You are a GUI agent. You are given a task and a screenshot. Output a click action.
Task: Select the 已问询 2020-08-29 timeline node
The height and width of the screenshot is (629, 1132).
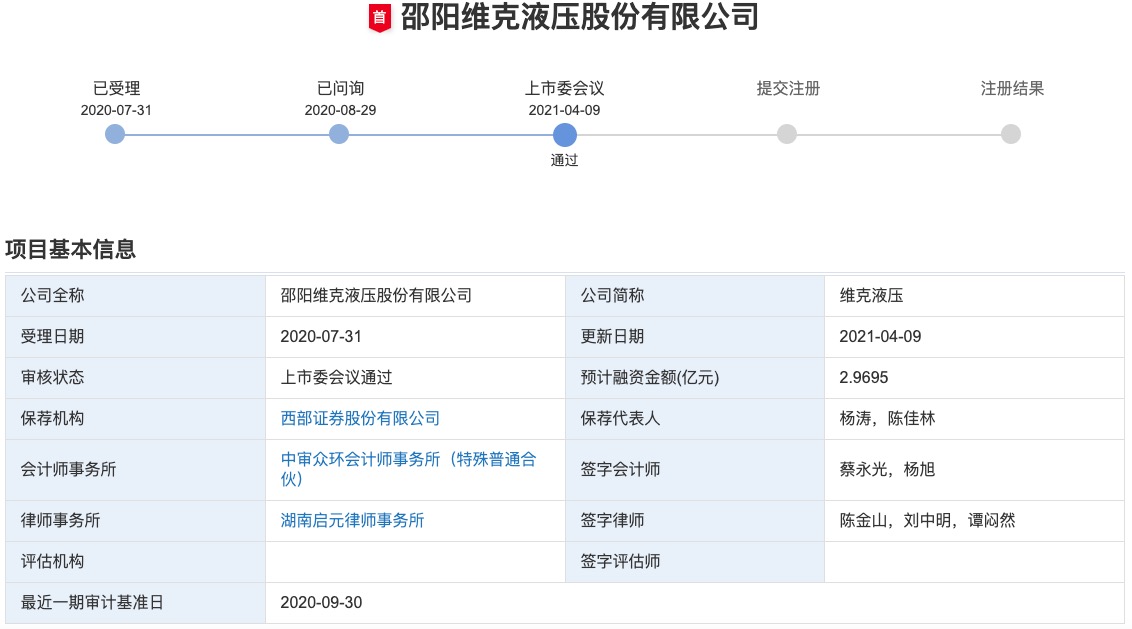tap(339, 134)
